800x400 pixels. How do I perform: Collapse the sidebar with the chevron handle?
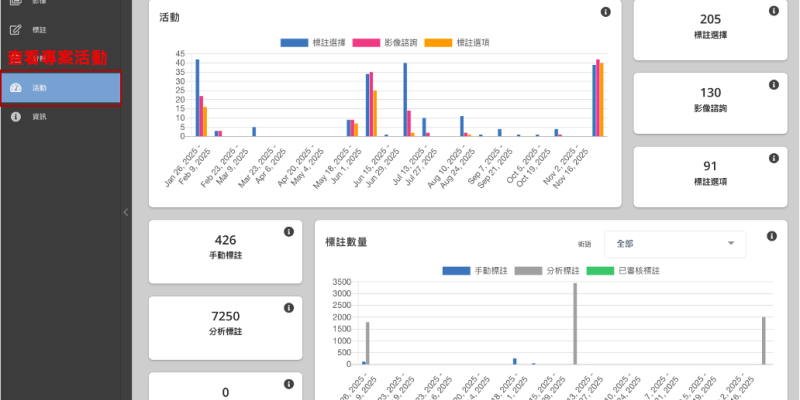(125, 211)
